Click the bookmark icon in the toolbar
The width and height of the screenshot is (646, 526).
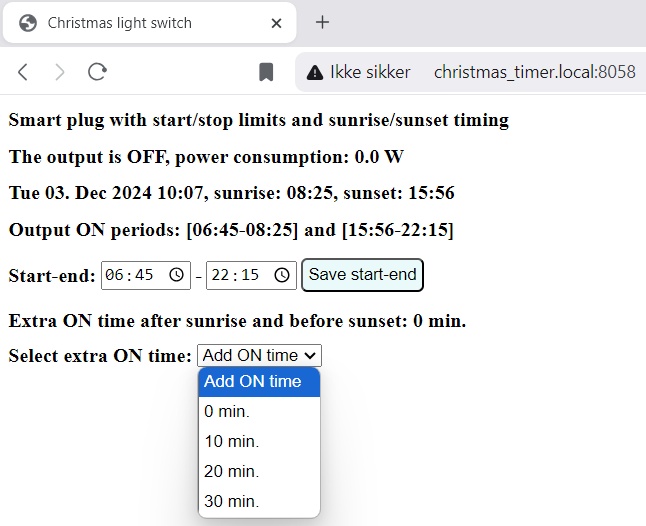coord(266,72)
